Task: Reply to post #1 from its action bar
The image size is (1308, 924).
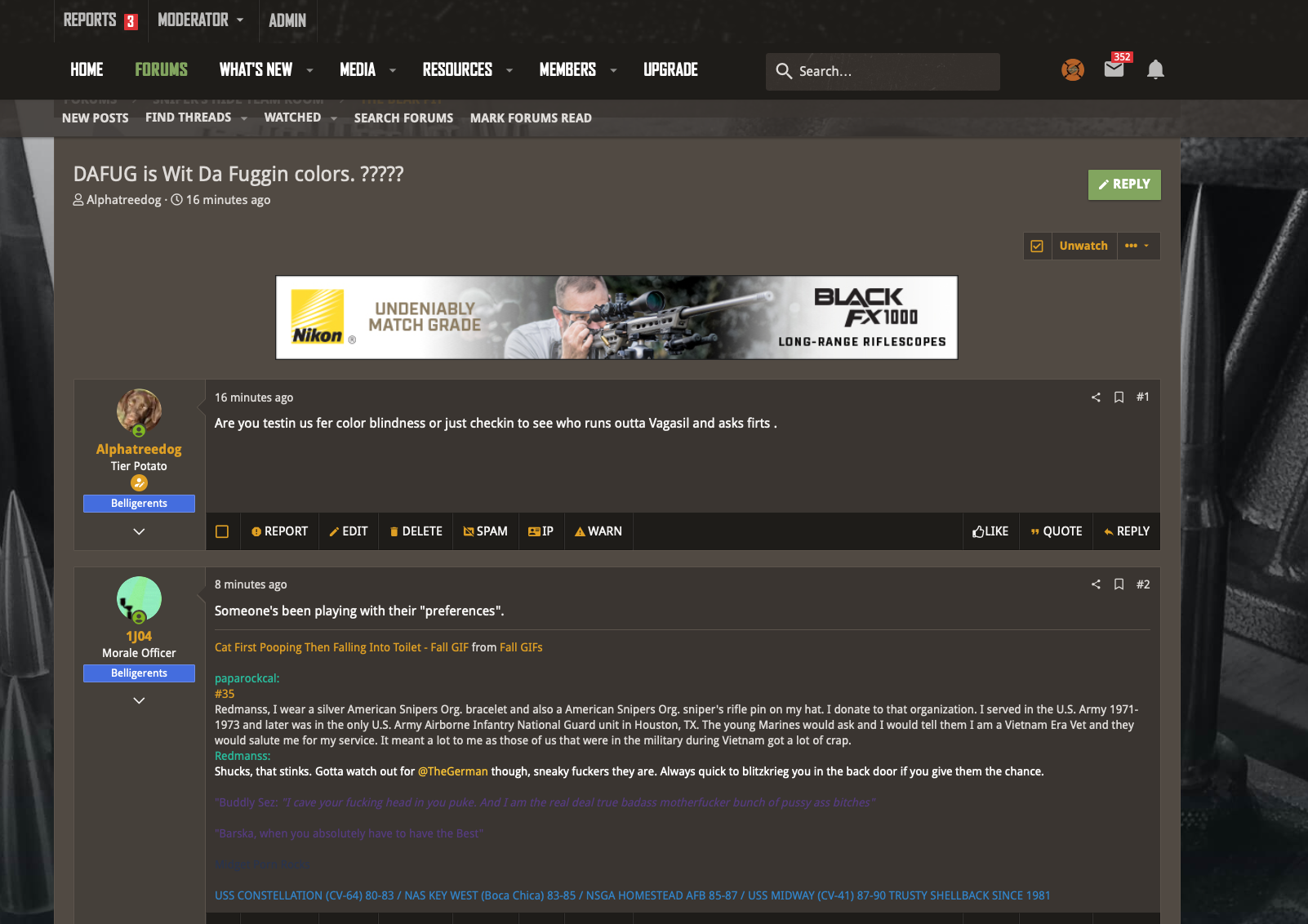Action: coord(1127,531)
